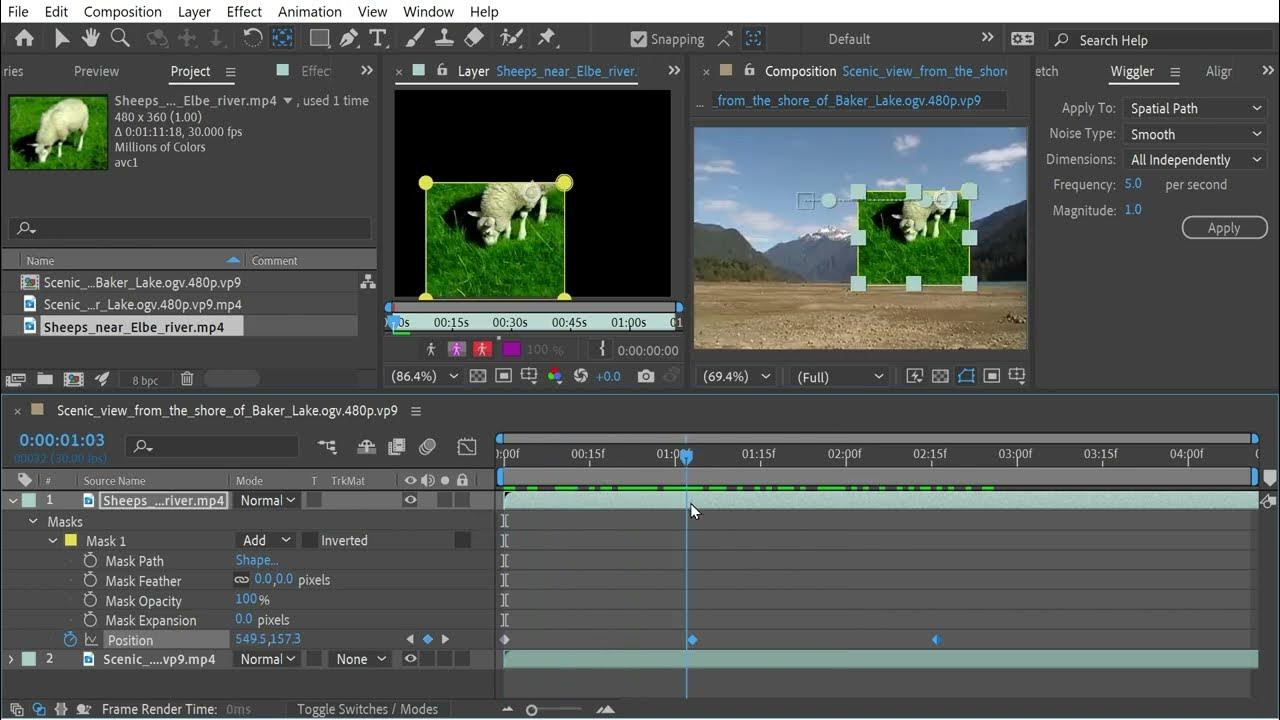Open the 69.4% magnification dropdown
The width and height of the screenshot is (1280, 720).
pyautogui.click(x=737, y=376)
